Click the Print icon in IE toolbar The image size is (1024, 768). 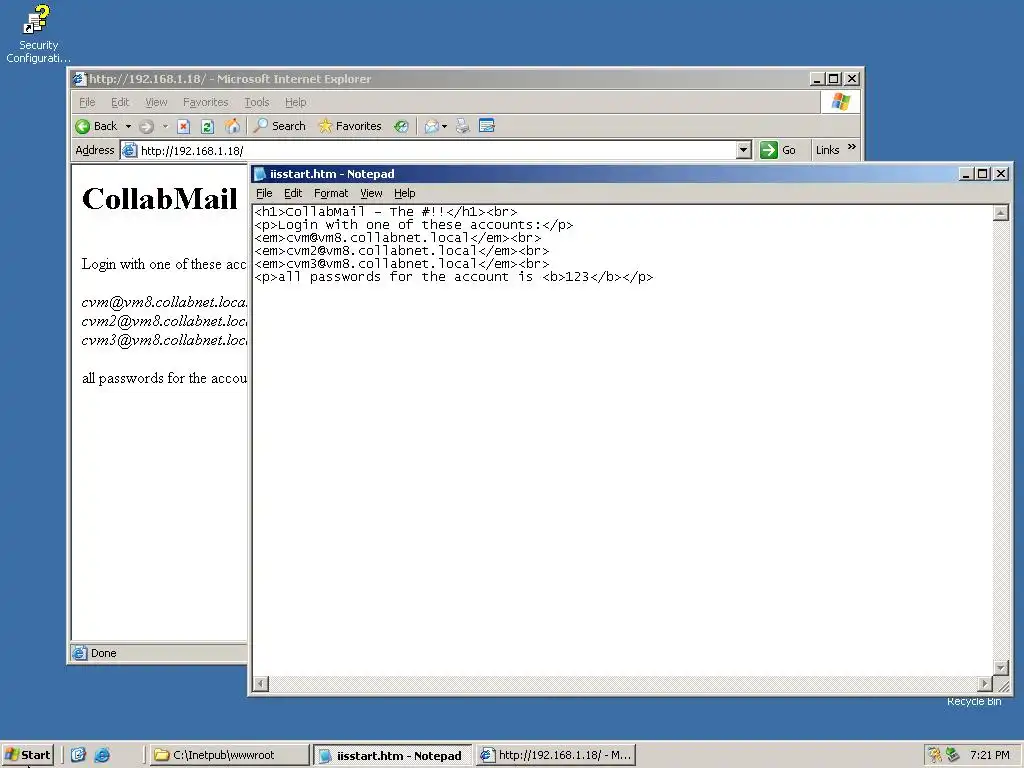[x=462, y=126]
